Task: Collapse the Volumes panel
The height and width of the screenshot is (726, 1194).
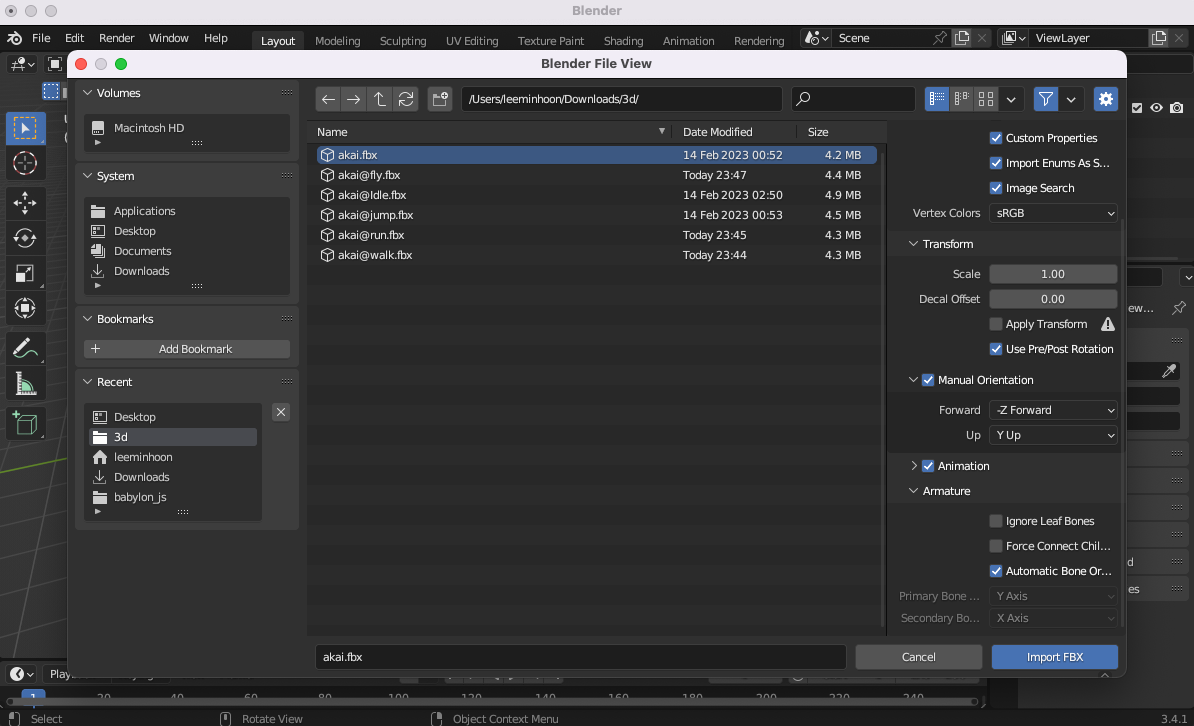Action: point(88,93)
